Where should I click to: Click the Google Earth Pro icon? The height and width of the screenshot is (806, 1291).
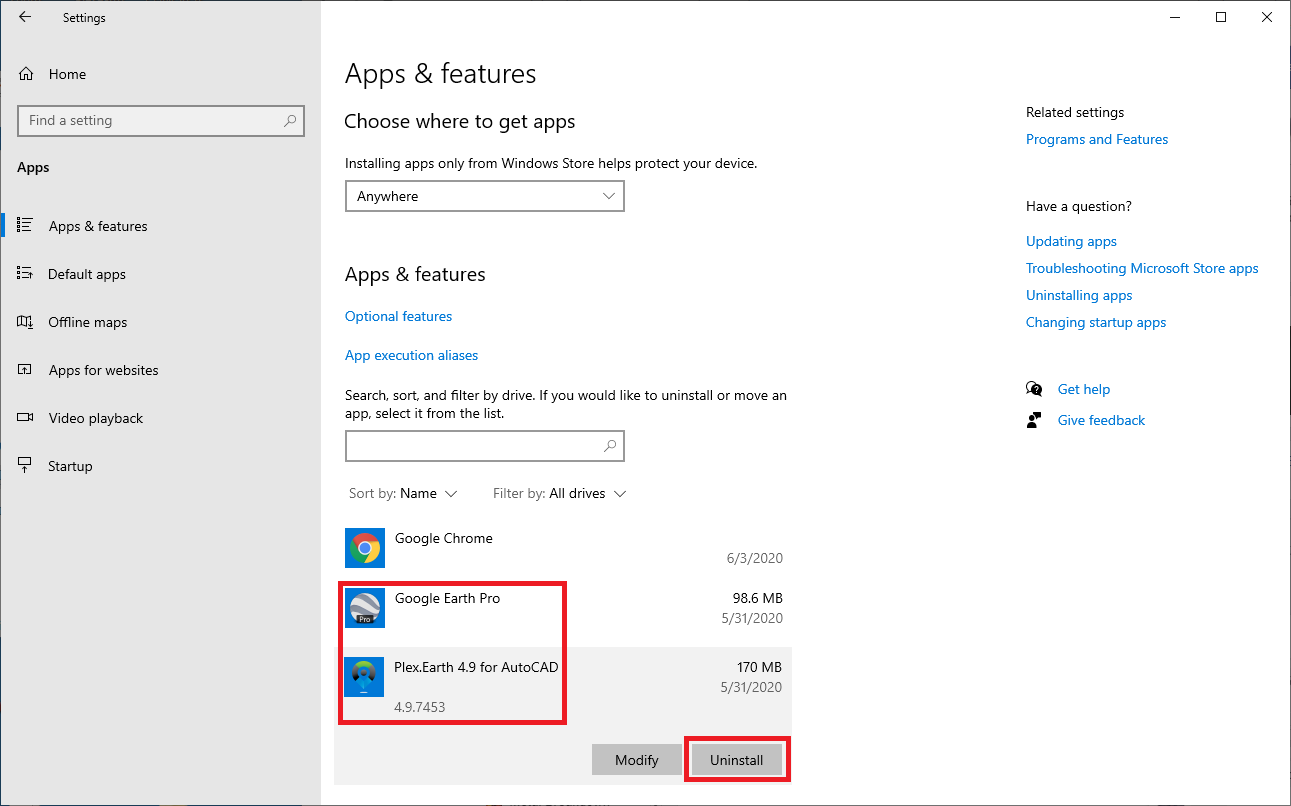click(x=365, y=608)
